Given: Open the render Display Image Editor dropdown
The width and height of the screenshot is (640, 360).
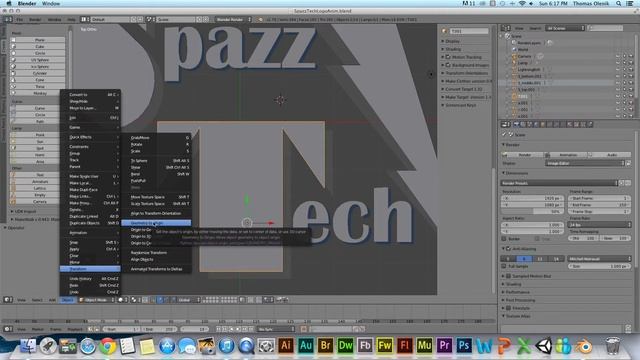Looking at the screenshot, I should [x=585, y=163].
